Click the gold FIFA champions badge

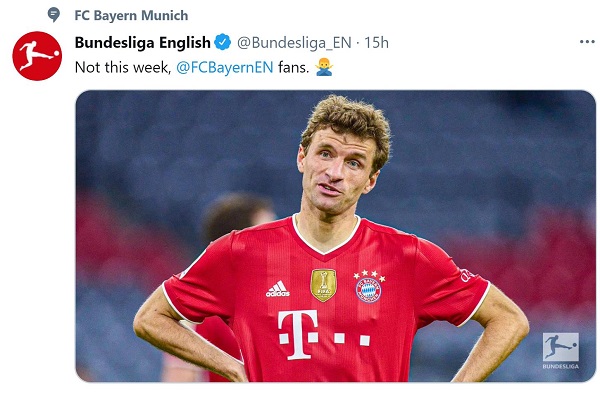tap(324, 285)
